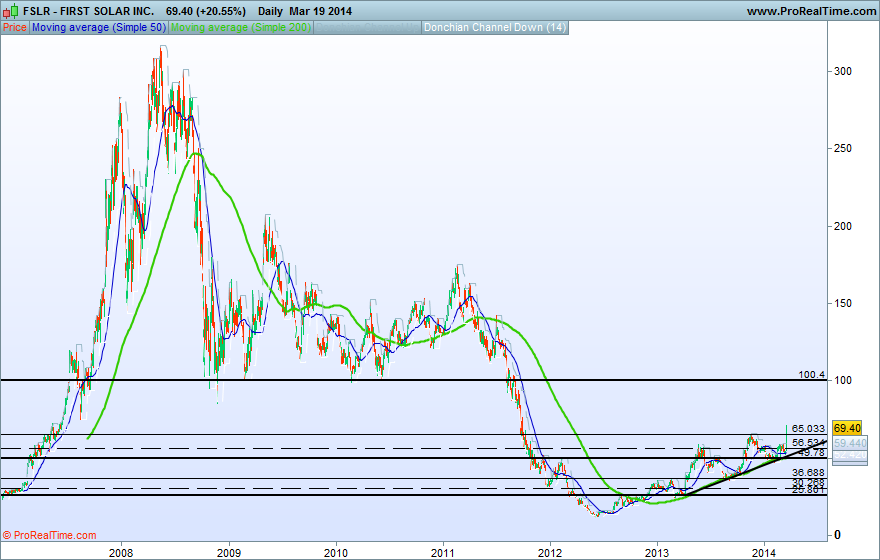This screenshot has width=880, height=560.
Task: Click the © ProRealTime.com copyright link
Action: pyautogui.click(x=49, y=535)
